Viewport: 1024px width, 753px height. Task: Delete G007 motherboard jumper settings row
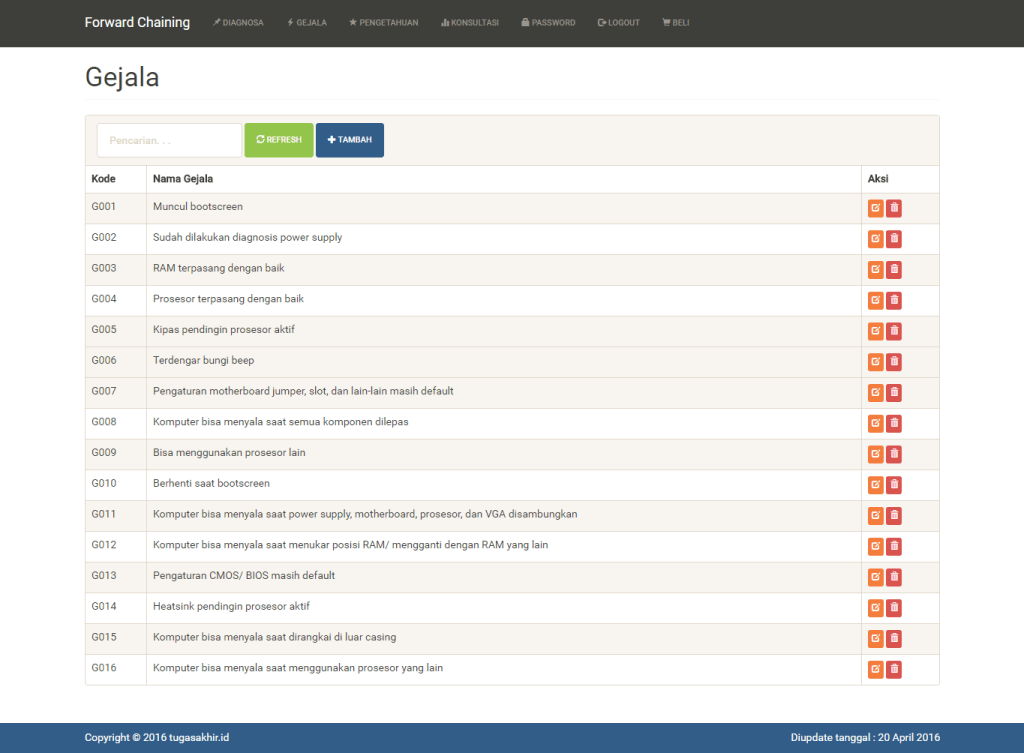pos(894,393)
